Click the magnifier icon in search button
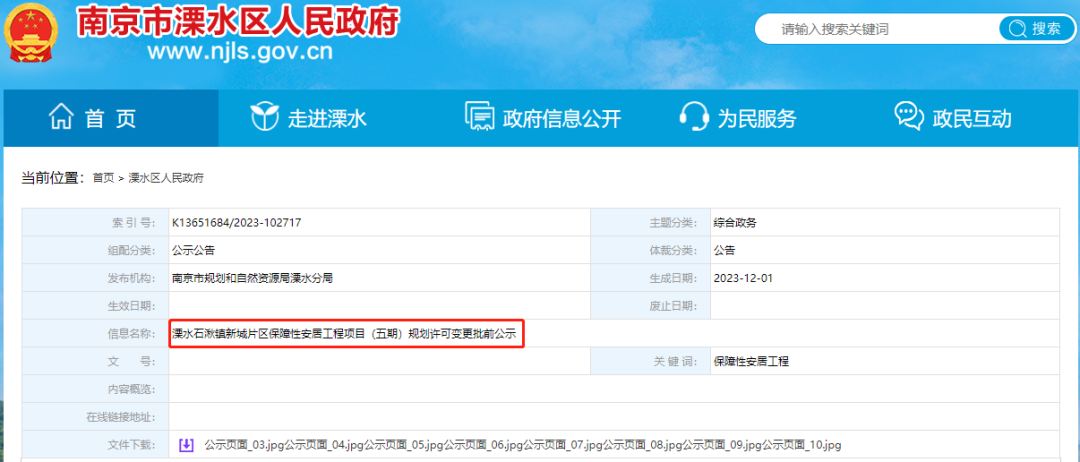The height and width of the screenshot is (462, 1080). pos(1017,29)
